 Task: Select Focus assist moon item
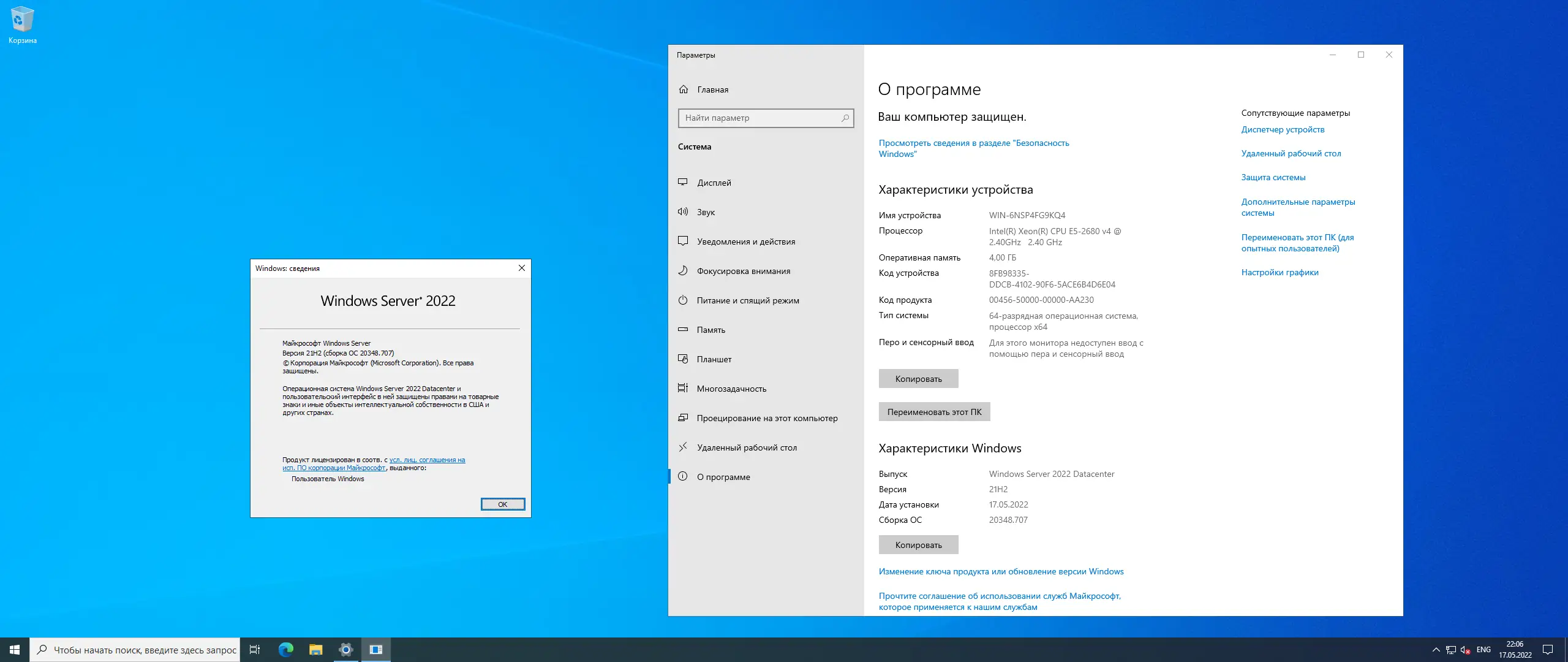(683, 271)
